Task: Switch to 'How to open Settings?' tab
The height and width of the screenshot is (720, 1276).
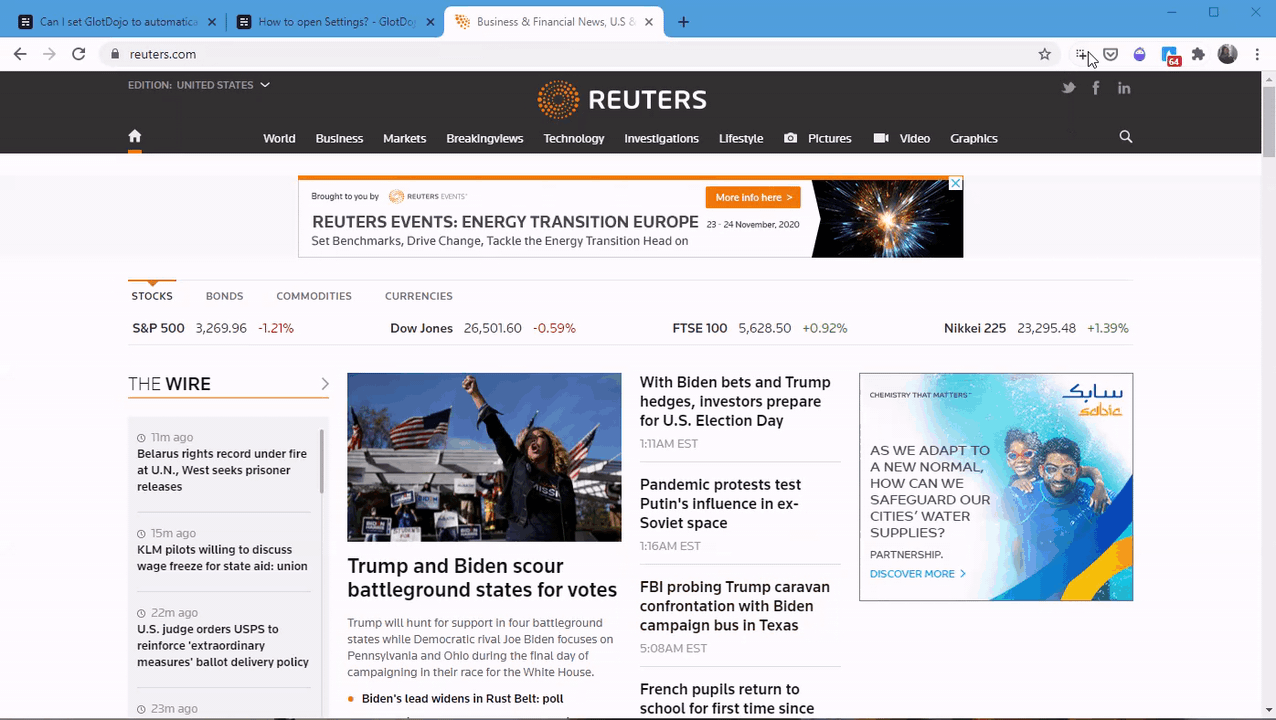Action: (x=336, y=22)
